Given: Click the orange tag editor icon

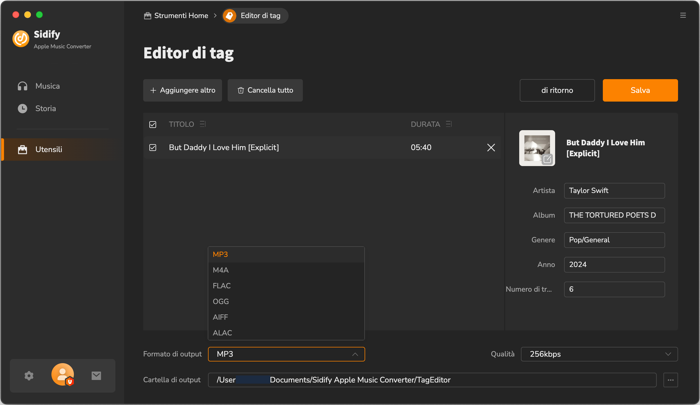Looking at the screenshot, I should pos(229,16).
